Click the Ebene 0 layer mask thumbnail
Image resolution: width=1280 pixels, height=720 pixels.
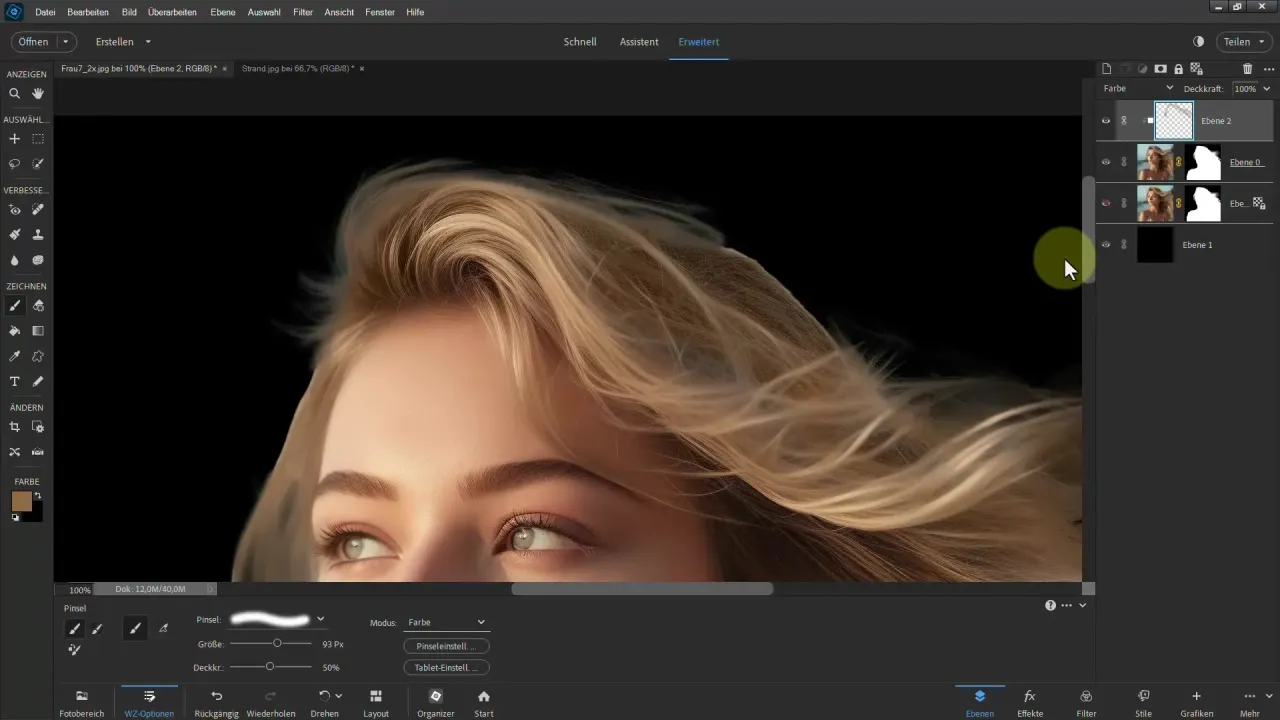click(x=1202, y=161)
